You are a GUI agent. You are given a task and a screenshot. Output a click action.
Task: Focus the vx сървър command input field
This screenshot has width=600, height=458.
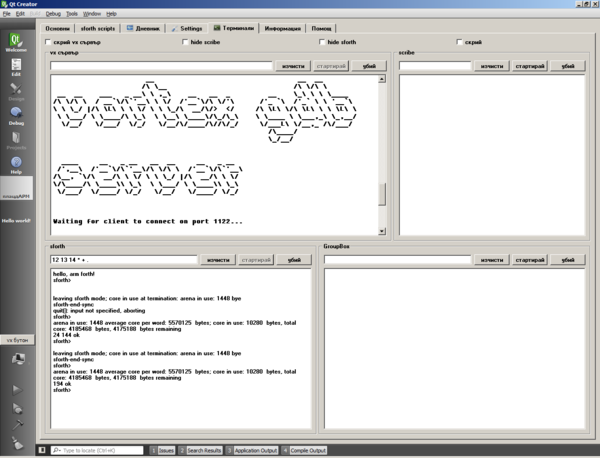coord(161,66)
